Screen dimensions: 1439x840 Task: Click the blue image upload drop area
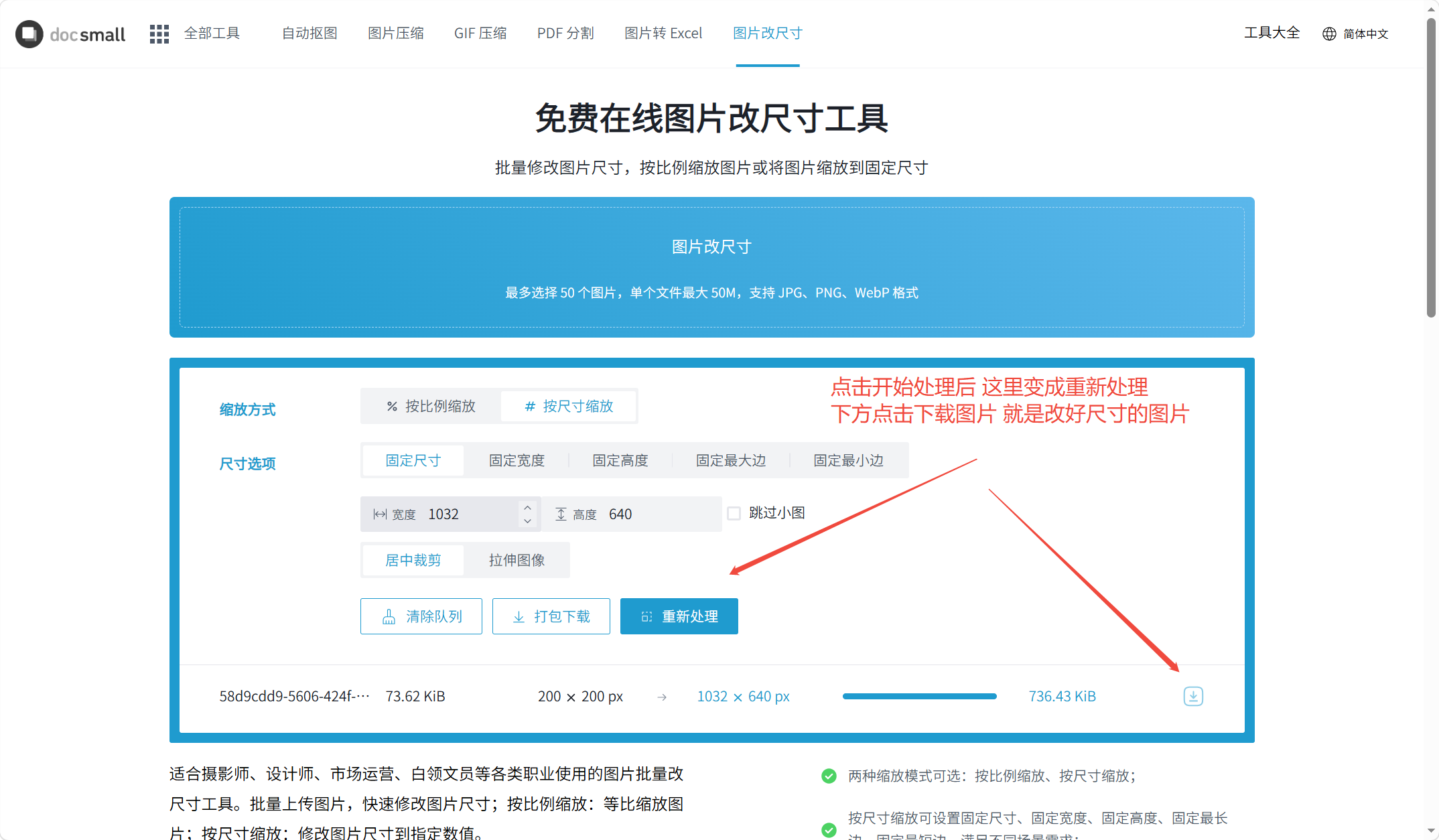pos(712,267)
